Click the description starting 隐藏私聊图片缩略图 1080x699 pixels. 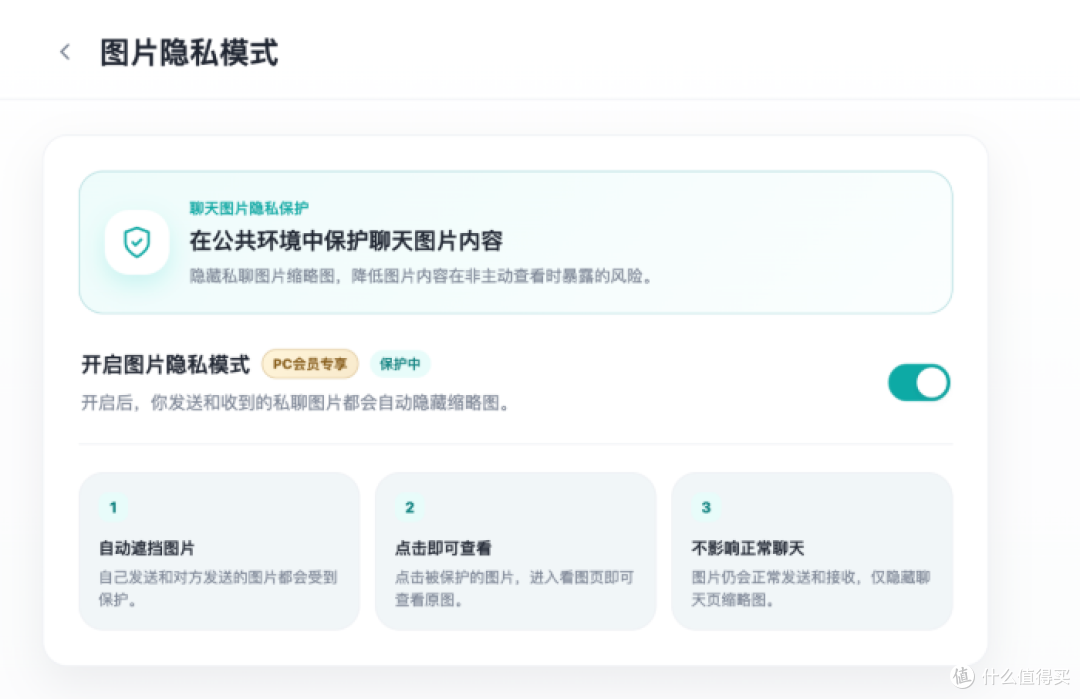click(x=421, y=276)
